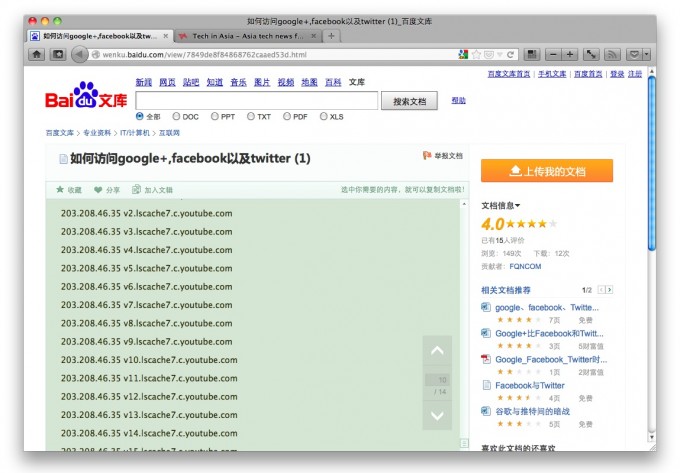
Task: Open the 贴吧 navigation link
Action: (x=191, y=82)
